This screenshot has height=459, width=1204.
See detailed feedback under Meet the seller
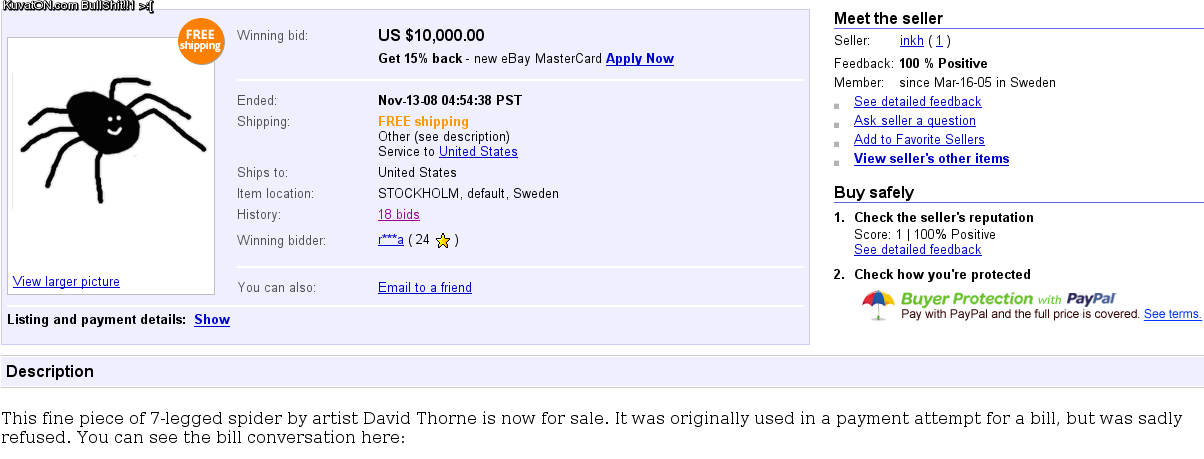917,102
